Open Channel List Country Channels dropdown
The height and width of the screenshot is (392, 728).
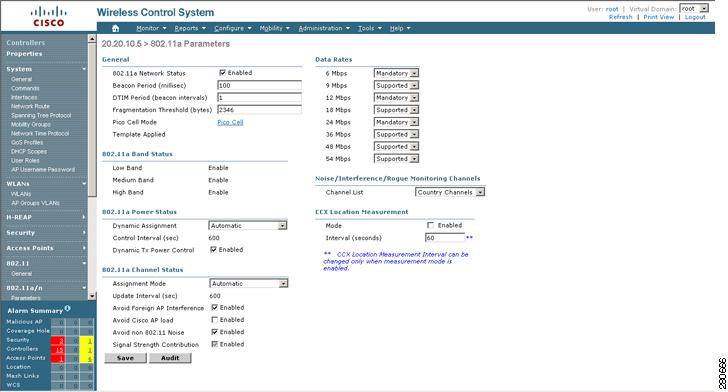(450, 192)
